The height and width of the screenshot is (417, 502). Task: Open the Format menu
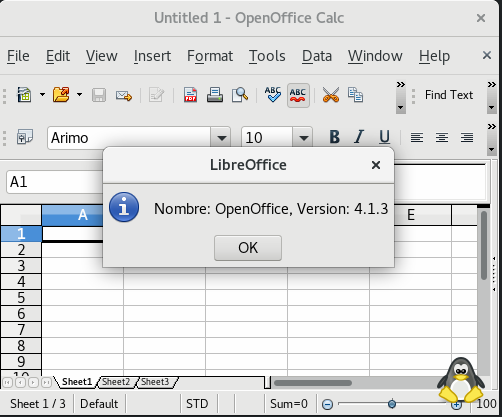pyautogui.click(x=210, y=56)
